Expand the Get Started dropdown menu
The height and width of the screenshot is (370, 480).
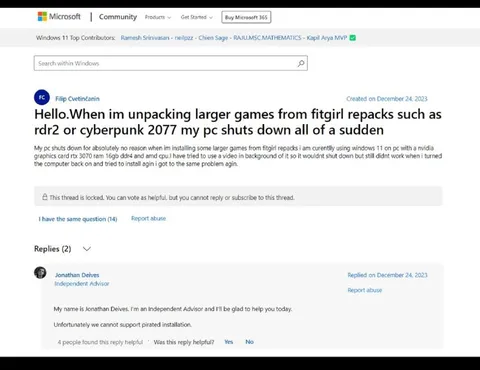point(196,17)
